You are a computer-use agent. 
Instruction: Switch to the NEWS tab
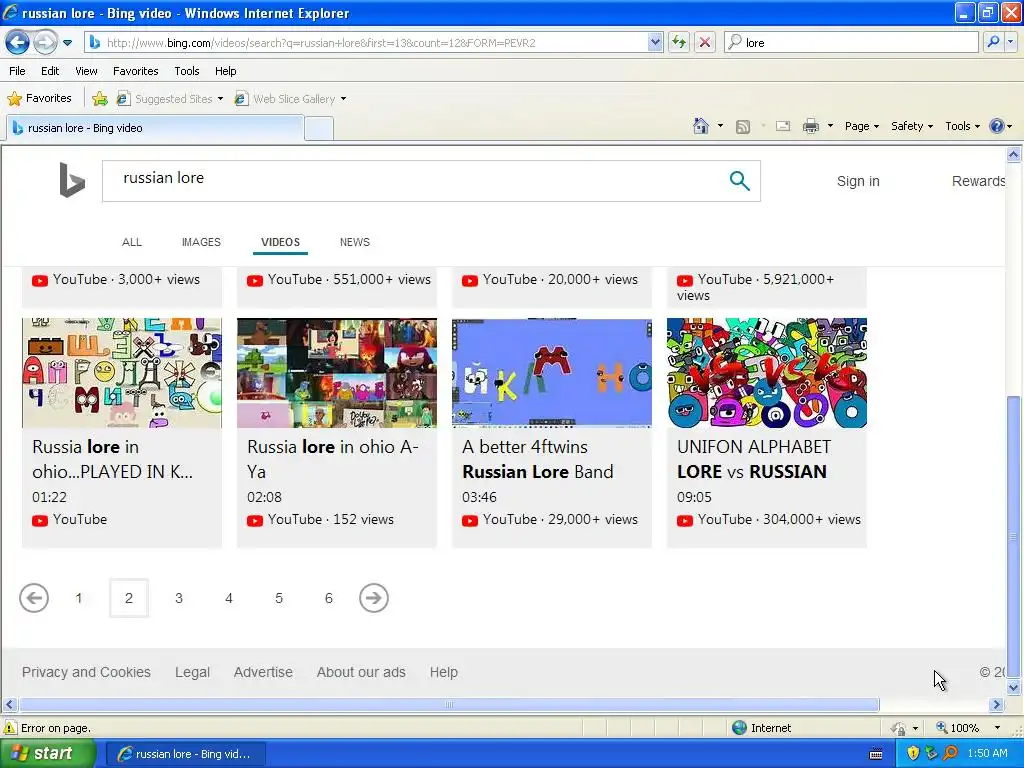click(x=355, y=242)
